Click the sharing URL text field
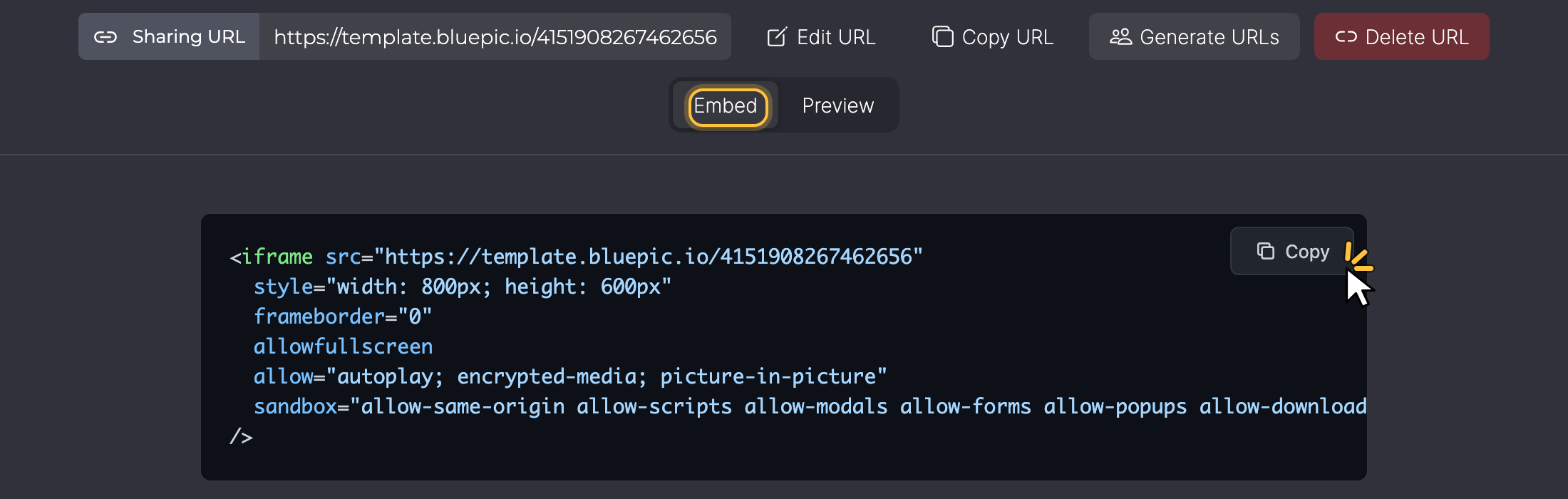The height and width of the screenshot is (499, 1568). (x=495, y=36)
